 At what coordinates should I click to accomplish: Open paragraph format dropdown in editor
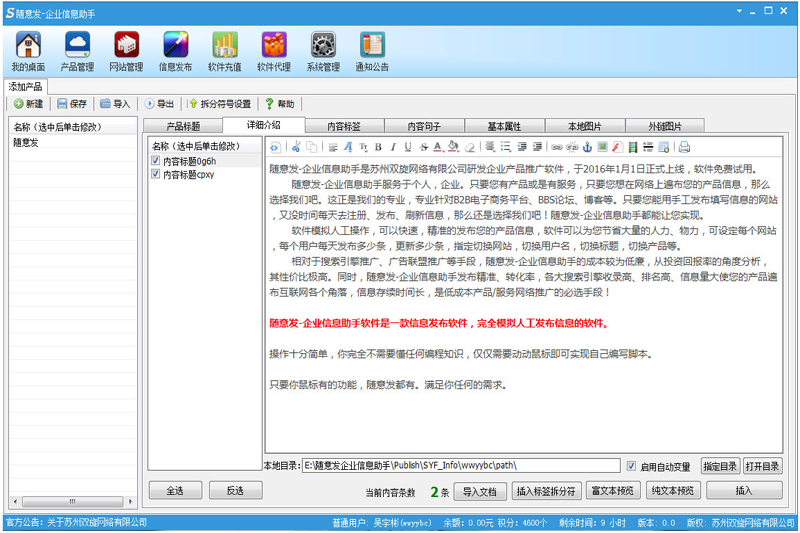(333, 147)
